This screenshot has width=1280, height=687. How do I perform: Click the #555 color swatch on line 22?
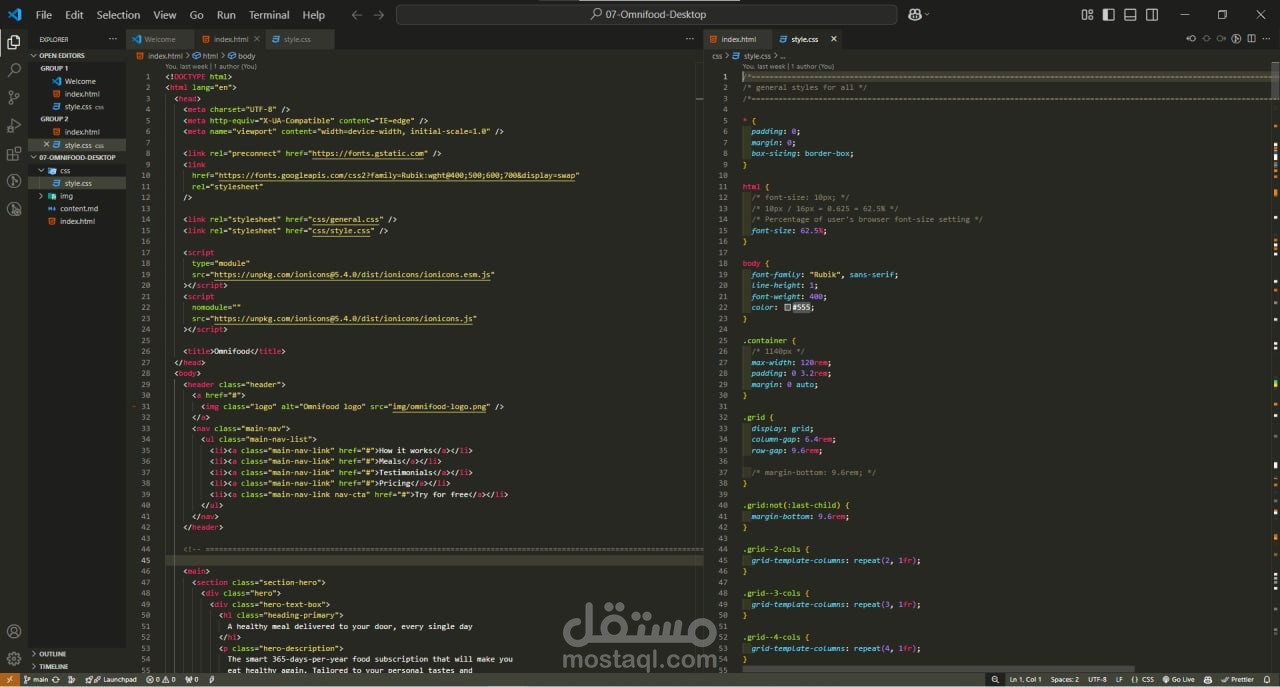point(789,308)
